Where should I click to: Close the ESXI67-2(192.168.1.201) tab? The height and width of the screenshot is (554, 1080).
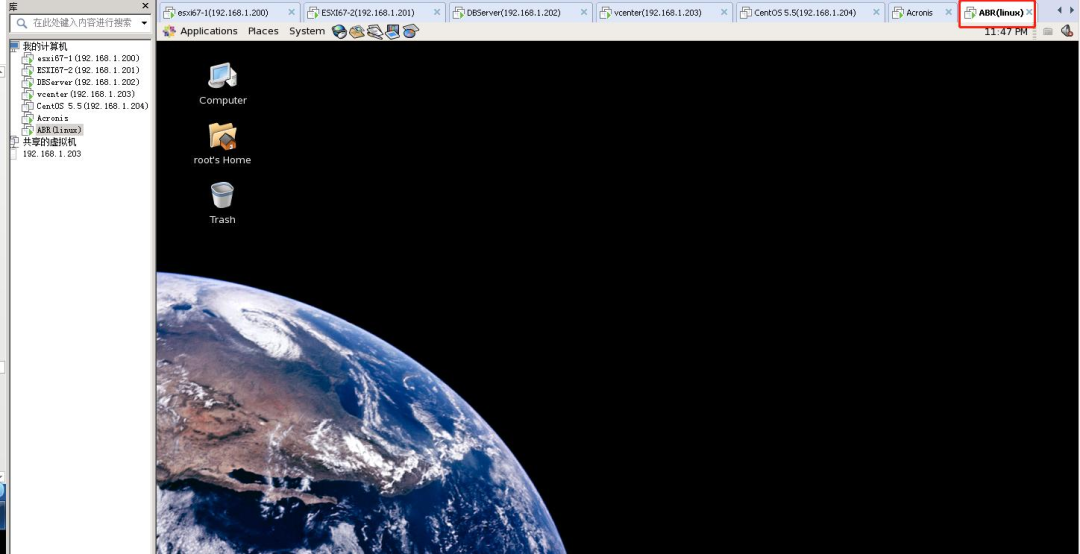pyautogui.click(x=437, y=12)
